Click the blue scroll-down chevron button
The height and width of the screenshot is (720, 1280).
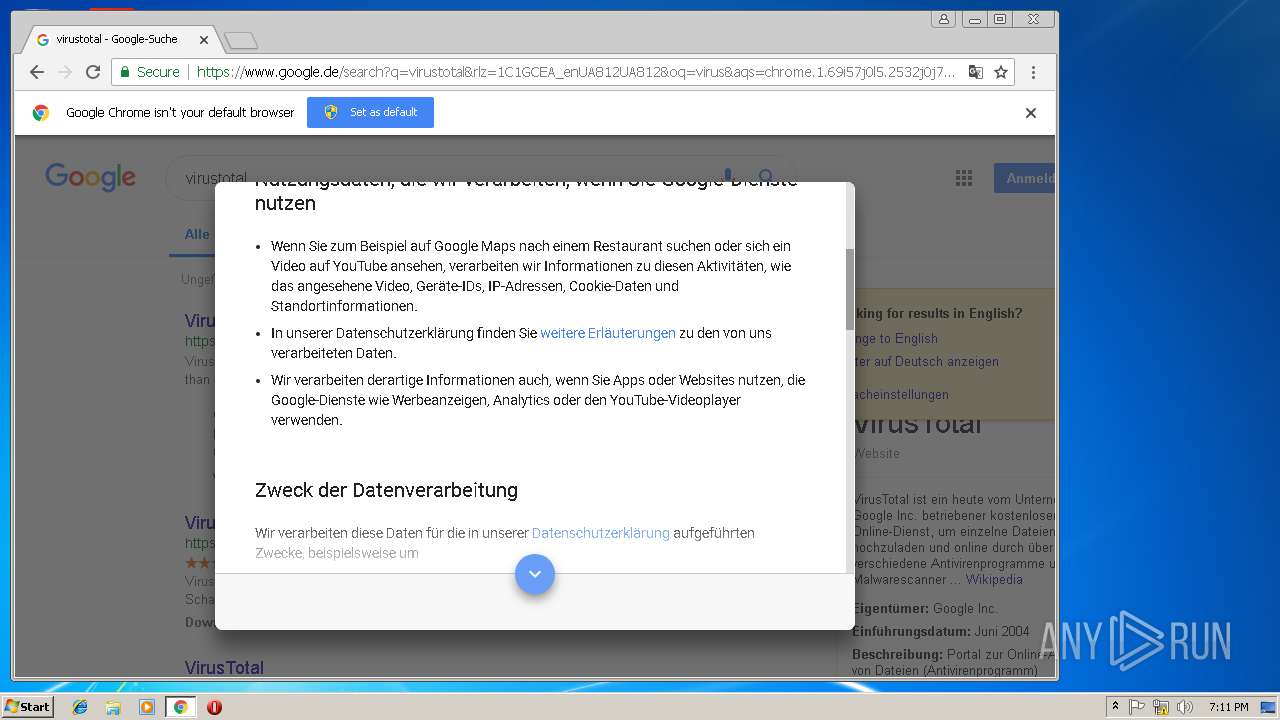click(535, 574)
